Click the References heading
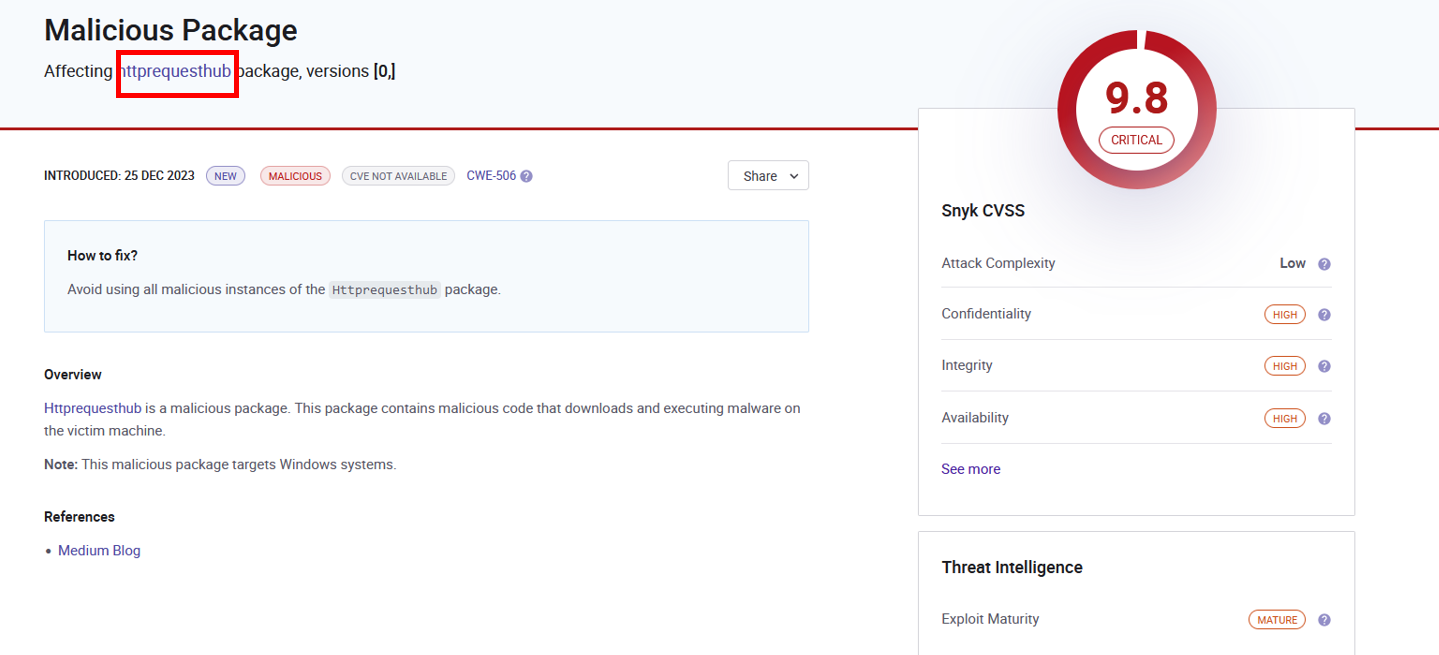 point(79,517)
